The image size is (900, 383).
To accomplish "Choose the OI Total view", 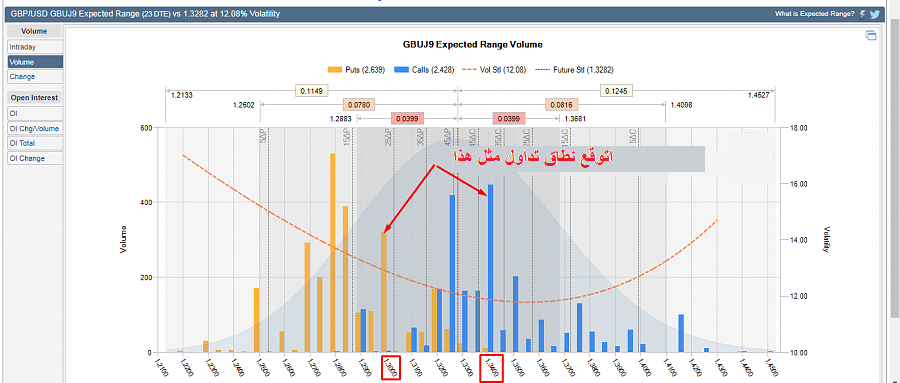I will (34, 144).
